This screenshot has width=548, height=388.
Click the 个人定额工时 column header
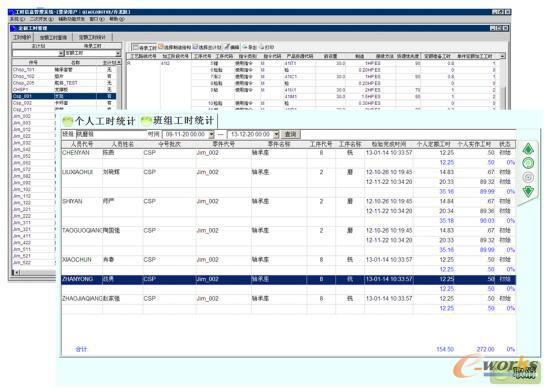pos(434,144)
